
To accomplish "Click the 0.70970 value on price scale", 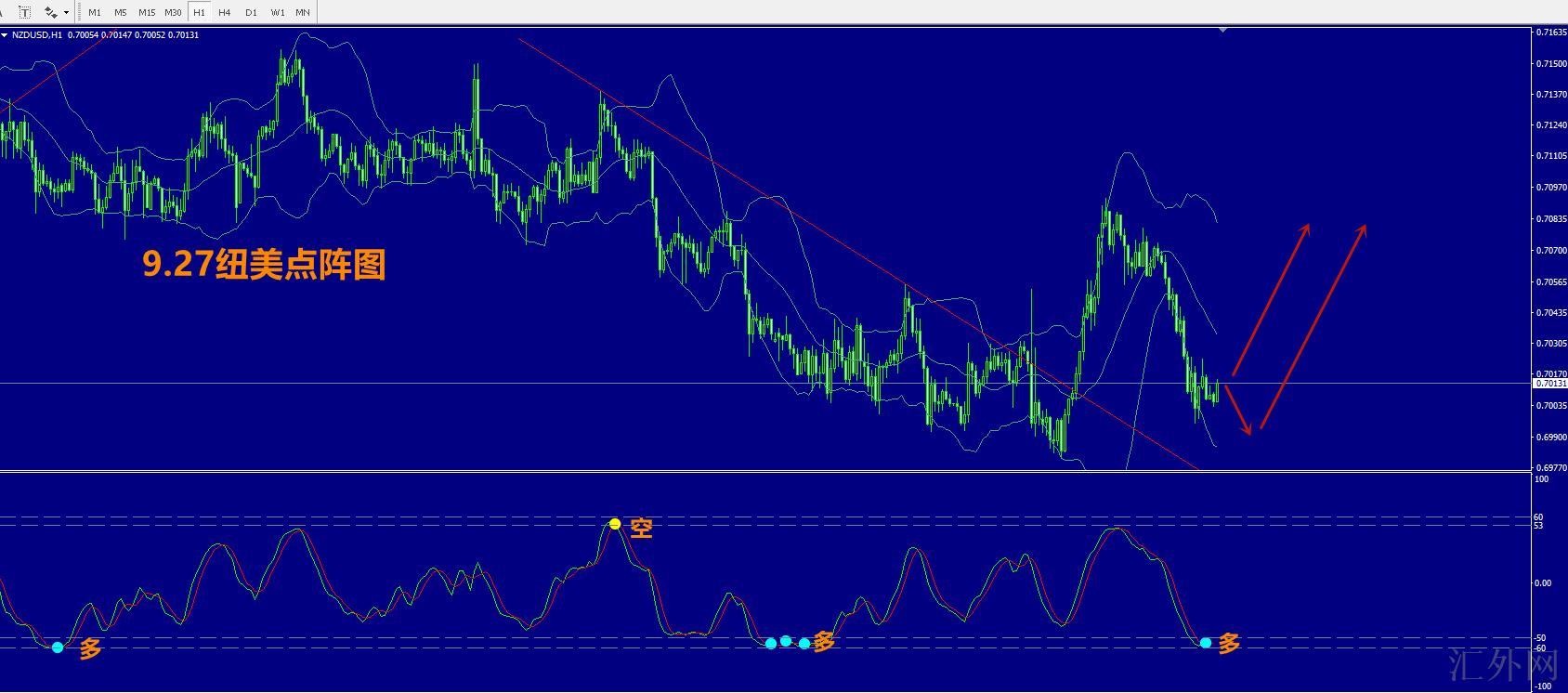I will click(x=1551, y=188).
